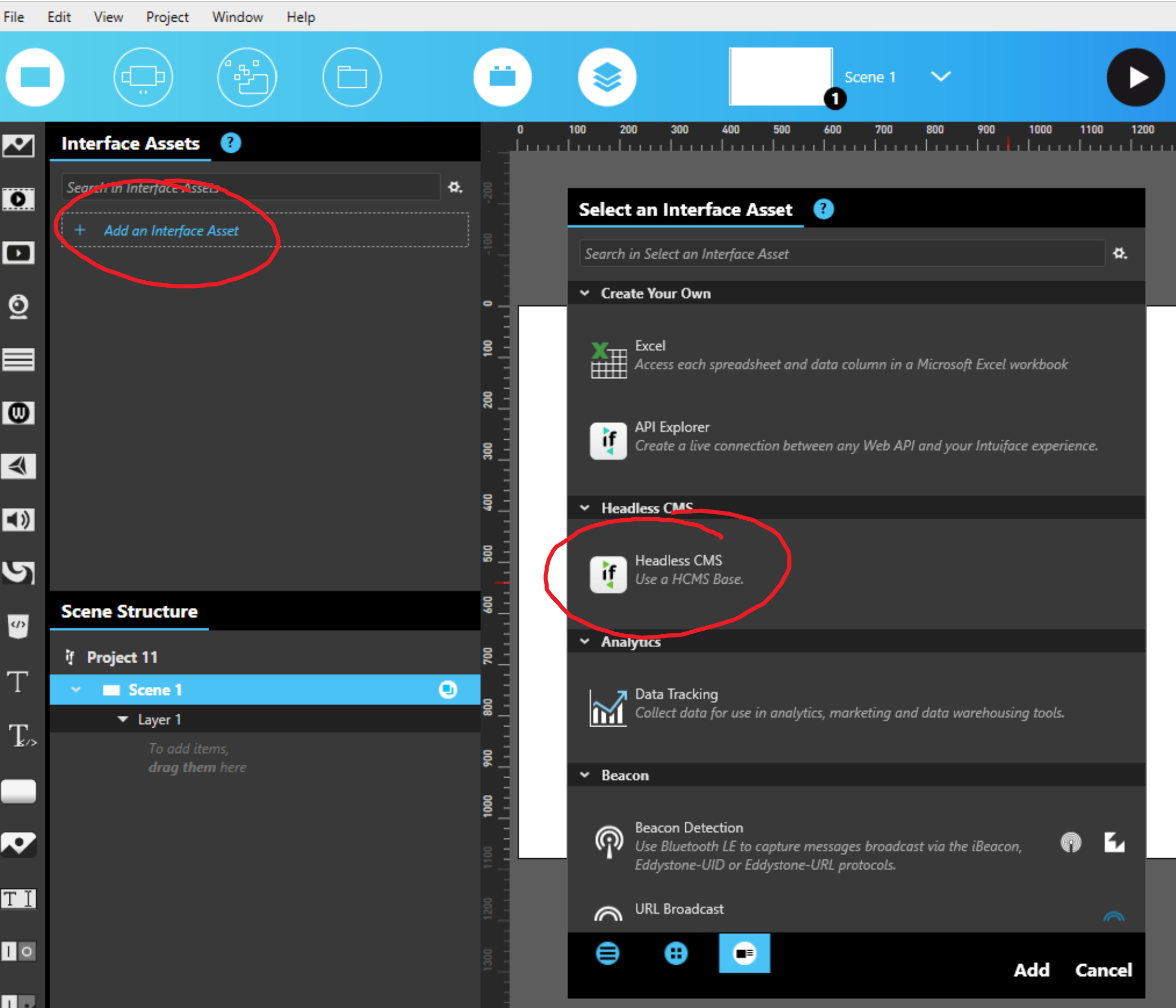Open the Help menu
The height and width of the screenshot is (1008, 1176).
(x=300, y=17)
